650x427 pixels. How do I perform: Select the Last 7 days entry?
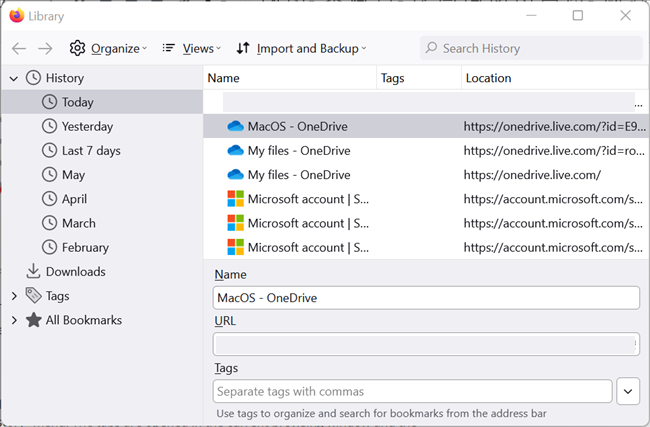tap(90, 151)
